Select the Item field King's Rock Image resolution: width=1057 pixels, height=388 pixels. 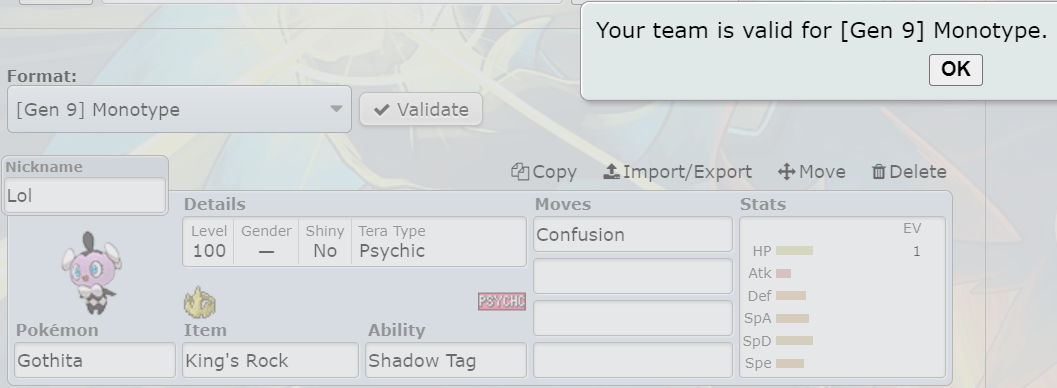tap(270, 360)
